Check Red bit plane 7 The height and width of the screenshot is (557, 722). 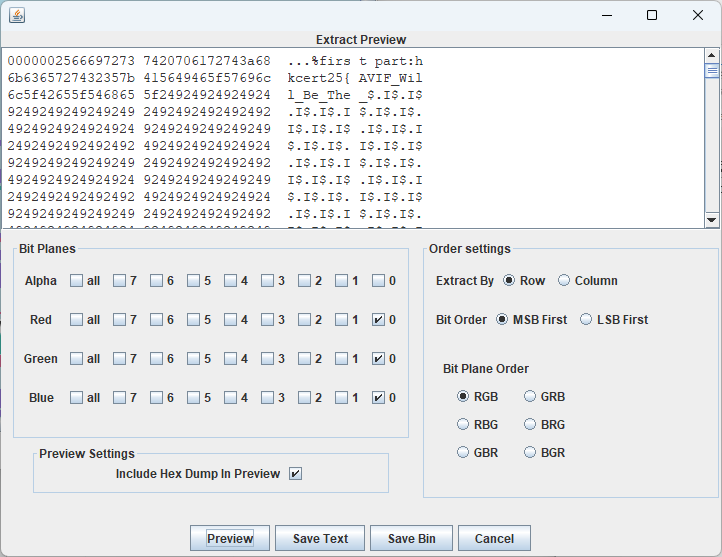pyautogui.click(x=119, y=319)
